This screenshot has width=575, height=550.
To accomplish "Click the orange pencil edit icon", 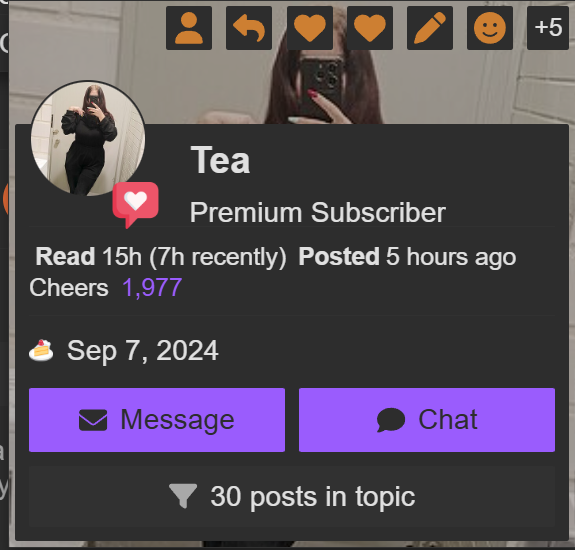I will [x=430, y=28].
